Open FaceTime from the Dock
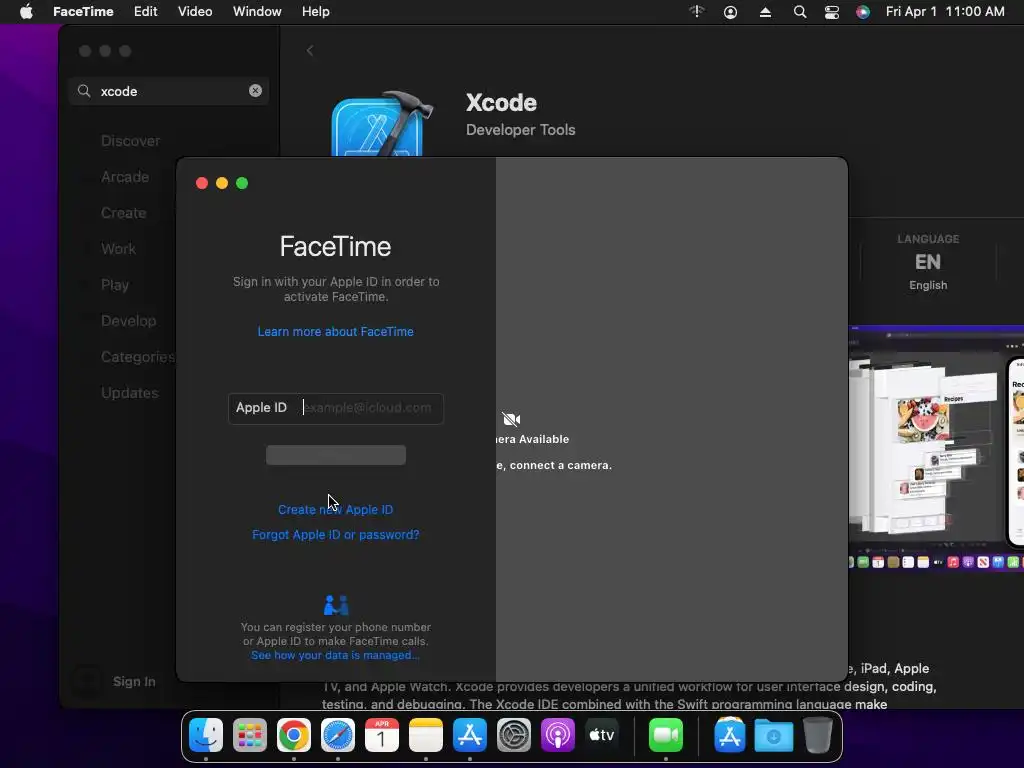Viewport: 1024px width, 768px height. pyautogui.click(x=665, y=735)
